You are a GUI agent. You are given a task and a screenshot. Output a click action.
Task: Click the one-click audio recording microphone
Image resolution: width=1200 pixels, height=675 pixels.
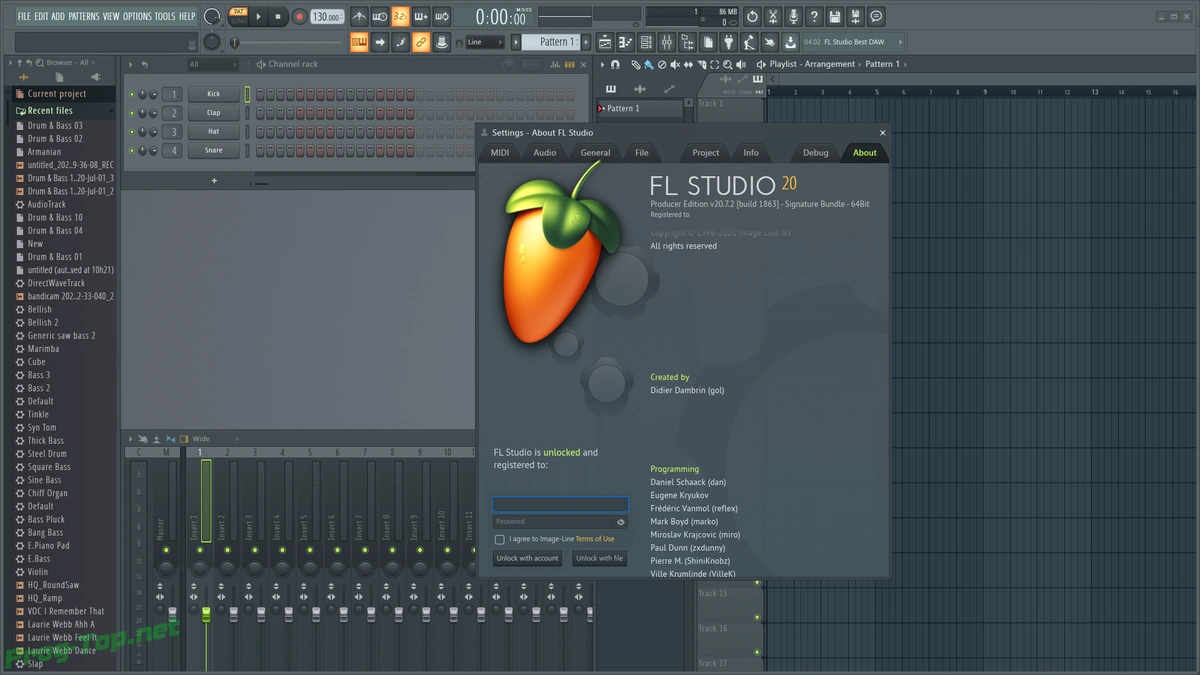click(793, 16)
